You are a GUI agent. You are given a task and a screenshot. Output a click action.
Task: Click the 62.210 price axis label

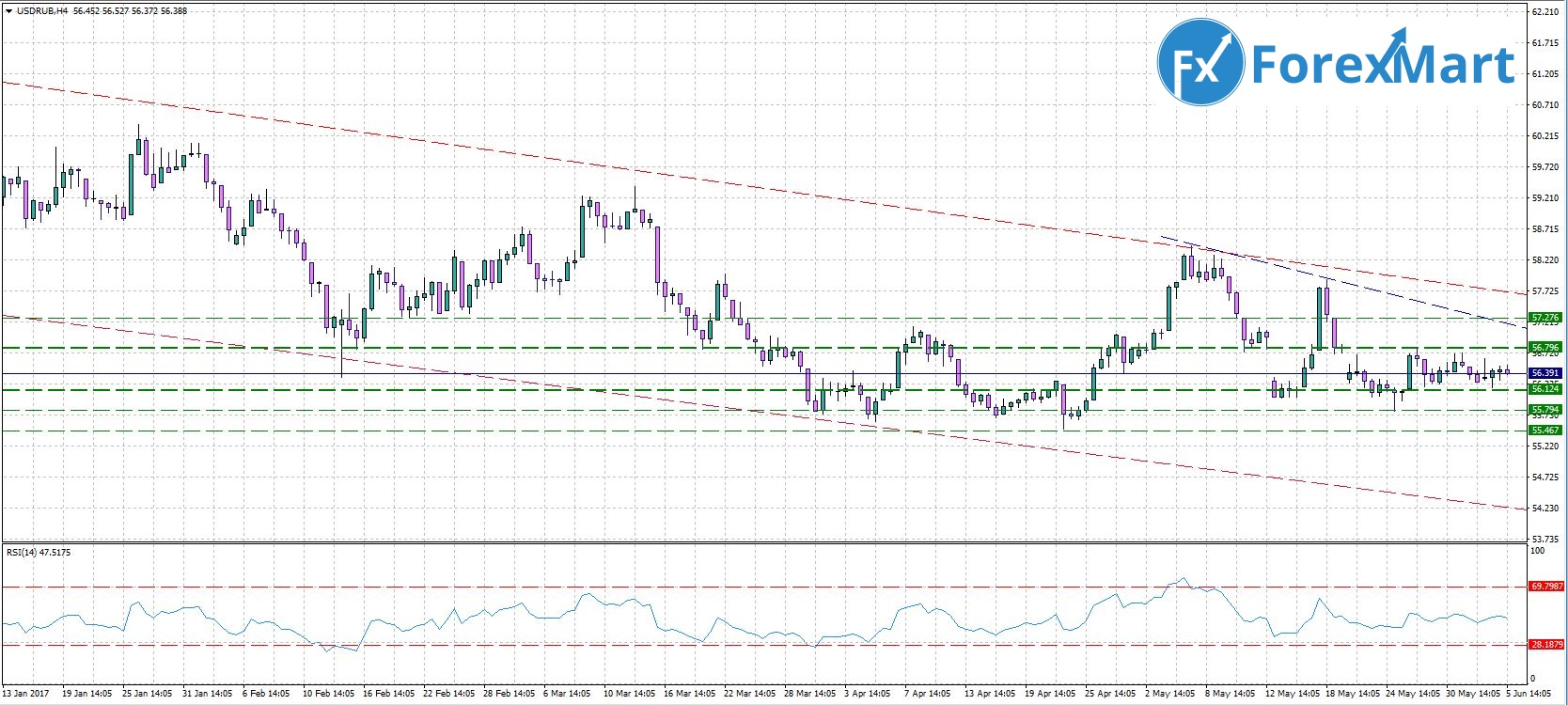click(1545, 12)
